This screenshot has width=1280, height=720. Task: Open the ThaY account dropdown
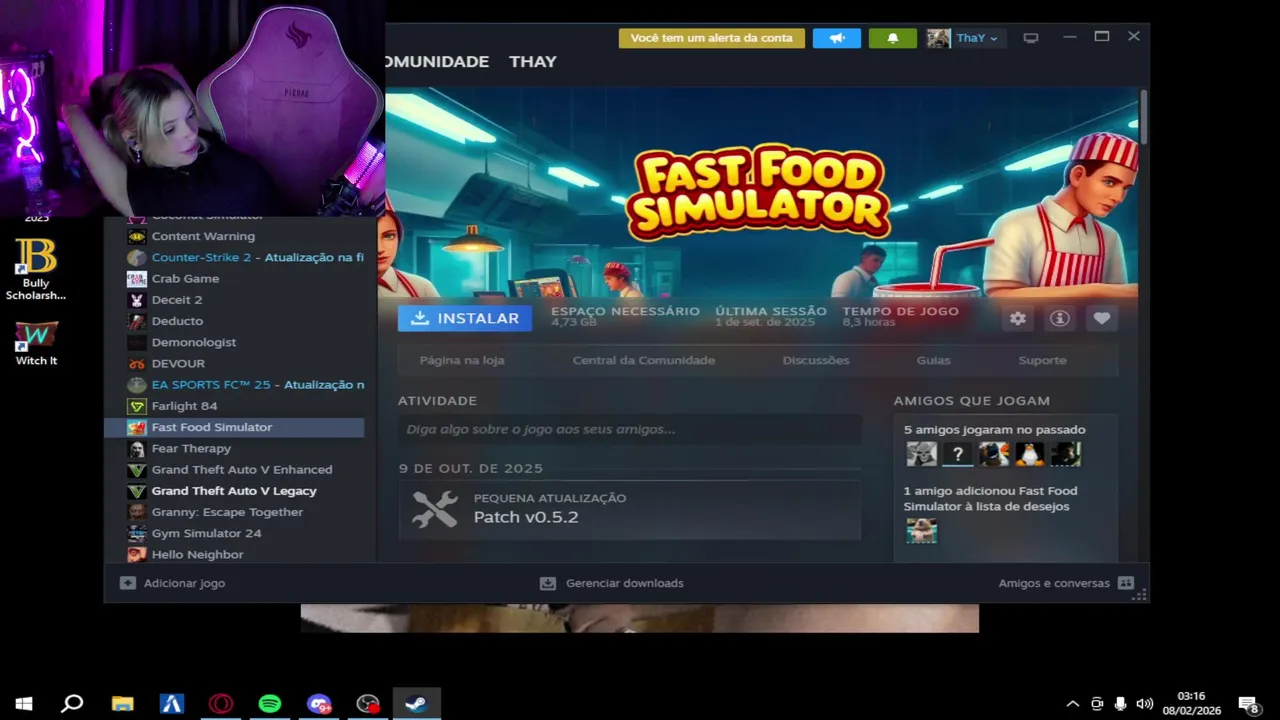[x=977, y=38]
